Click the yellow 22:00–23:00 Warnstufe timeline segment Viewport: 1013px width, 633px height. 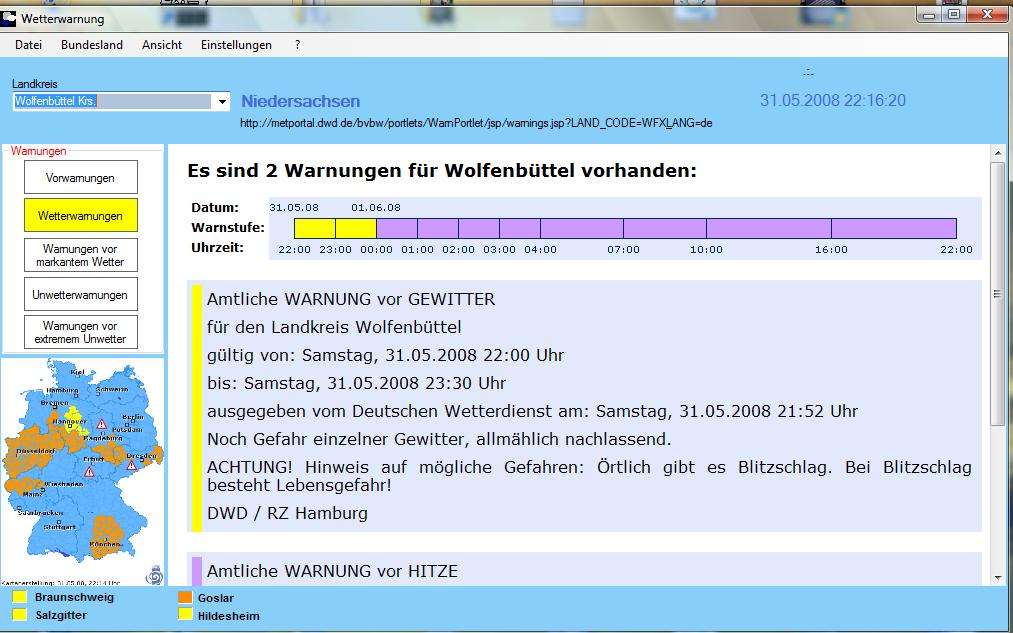(314, 229)
